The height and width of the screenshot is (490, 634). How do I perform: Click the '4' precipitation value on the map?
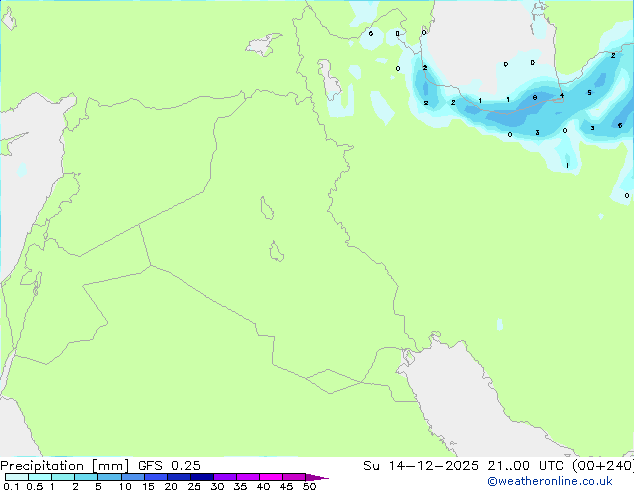click(562, 95)
